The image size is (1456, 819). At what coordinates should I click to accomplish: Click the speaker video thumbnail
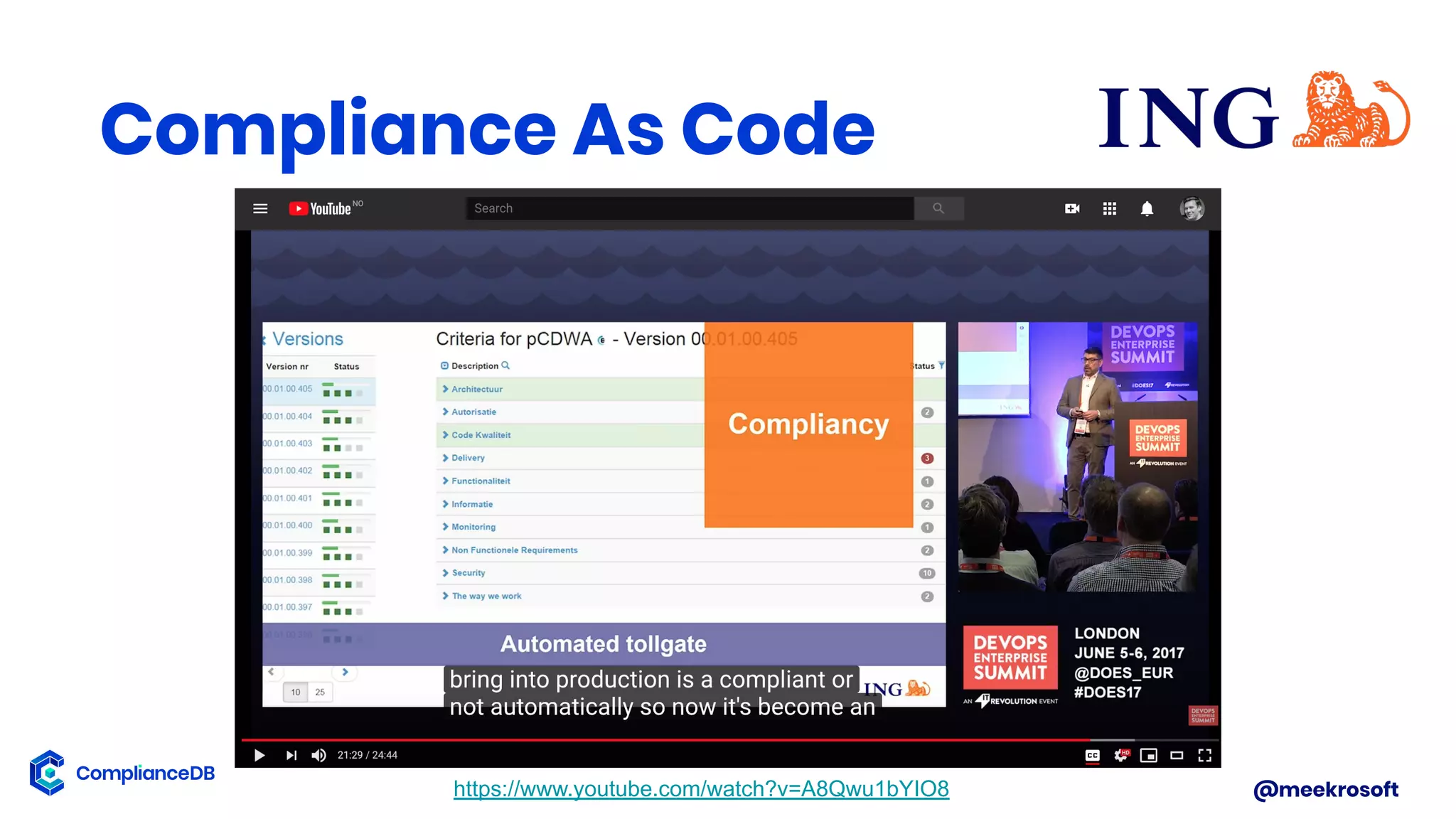(x=1078, y=457)
